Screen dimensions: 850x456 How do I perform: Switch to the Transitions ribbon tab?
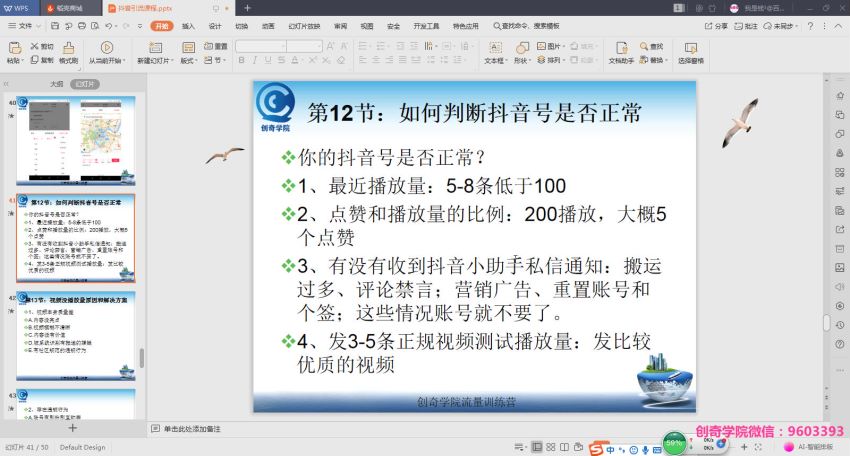241,26
